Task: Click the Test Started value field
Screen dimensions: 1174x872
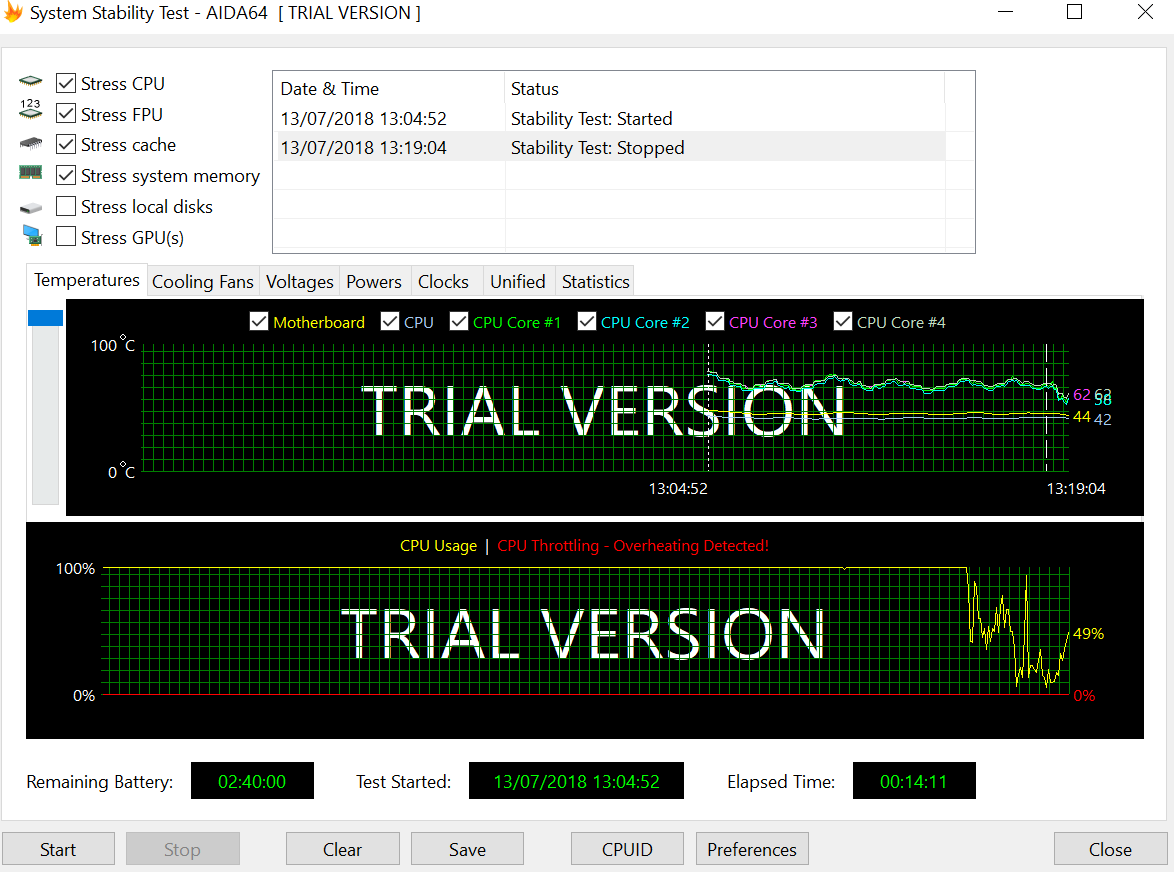Action: click(x=577, y=781)
